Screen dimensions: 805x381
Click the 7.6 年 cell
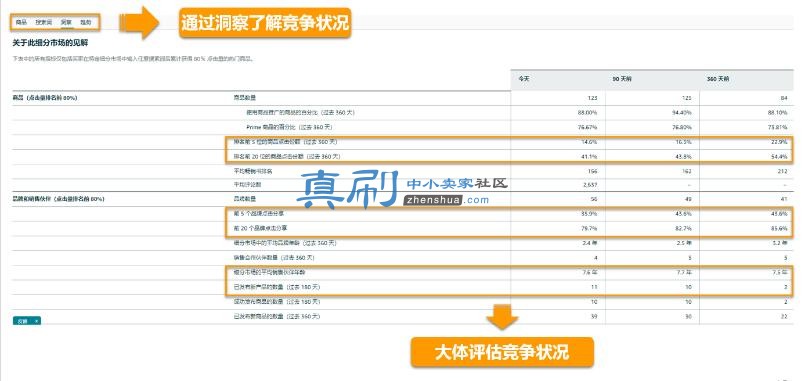[591, 272]
